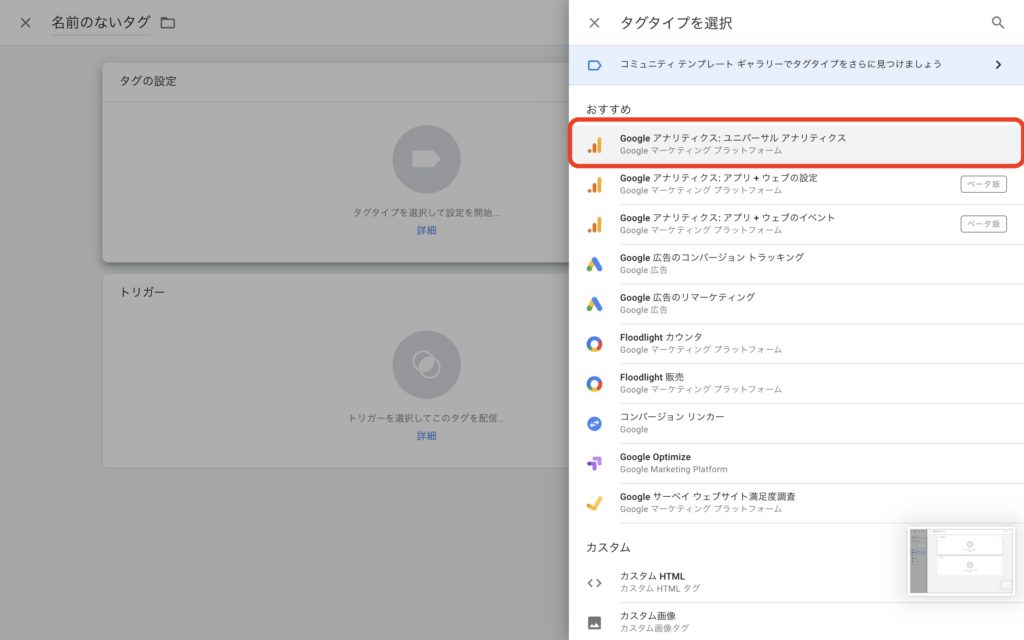Click トリガーを選択してこのタグを配信 text
The width and height of the screenshot is (1024, 640).
coord(426,419)
